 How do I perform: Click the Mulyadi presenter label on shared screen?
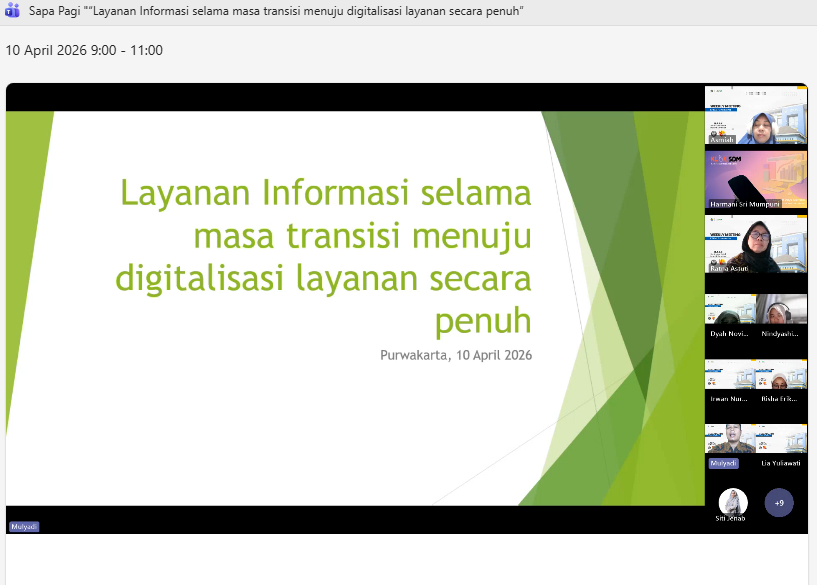pyautogui.click(x=22, y=524)
